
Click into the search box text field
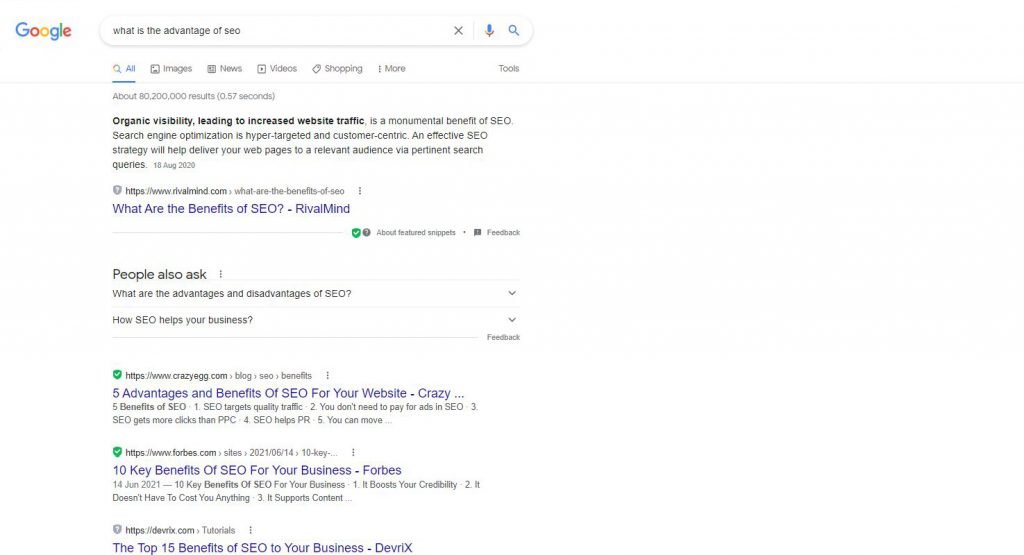[x=278, y=31]
